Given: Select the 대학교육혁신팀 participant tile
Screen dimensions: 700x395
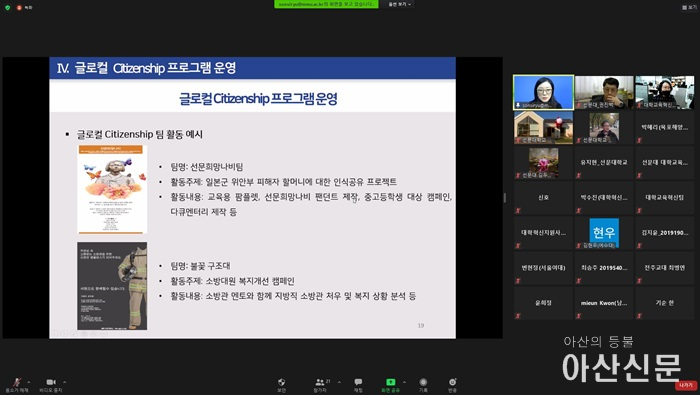Looking at the screenshot, I should 665,198.
